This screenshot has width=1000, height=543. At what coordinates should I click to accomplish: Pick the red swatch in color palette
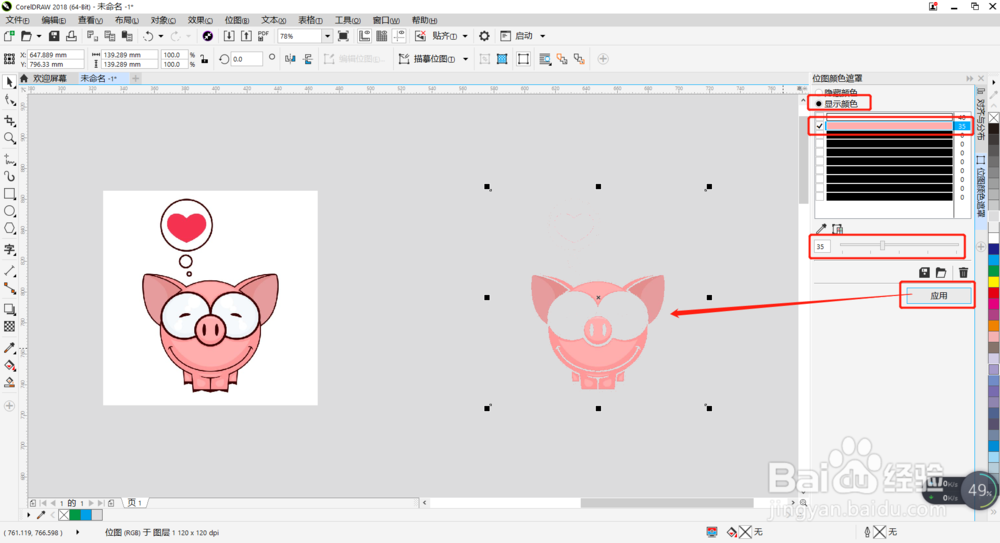(x=994, y=292)
